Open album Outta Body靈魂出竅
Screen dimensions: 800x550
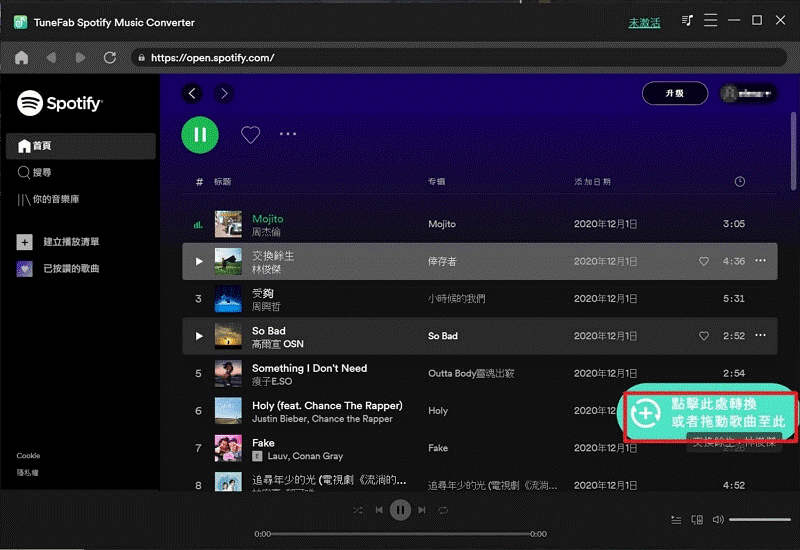(471, 373)
